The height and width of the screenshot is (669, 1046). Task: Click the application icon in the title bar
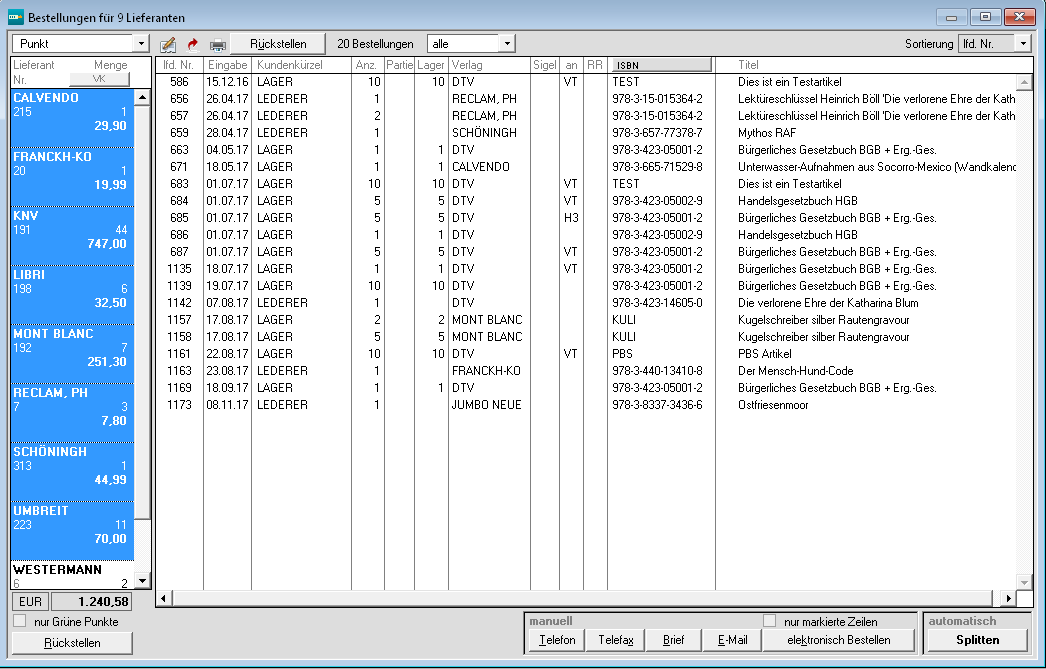tap(16, 17)
